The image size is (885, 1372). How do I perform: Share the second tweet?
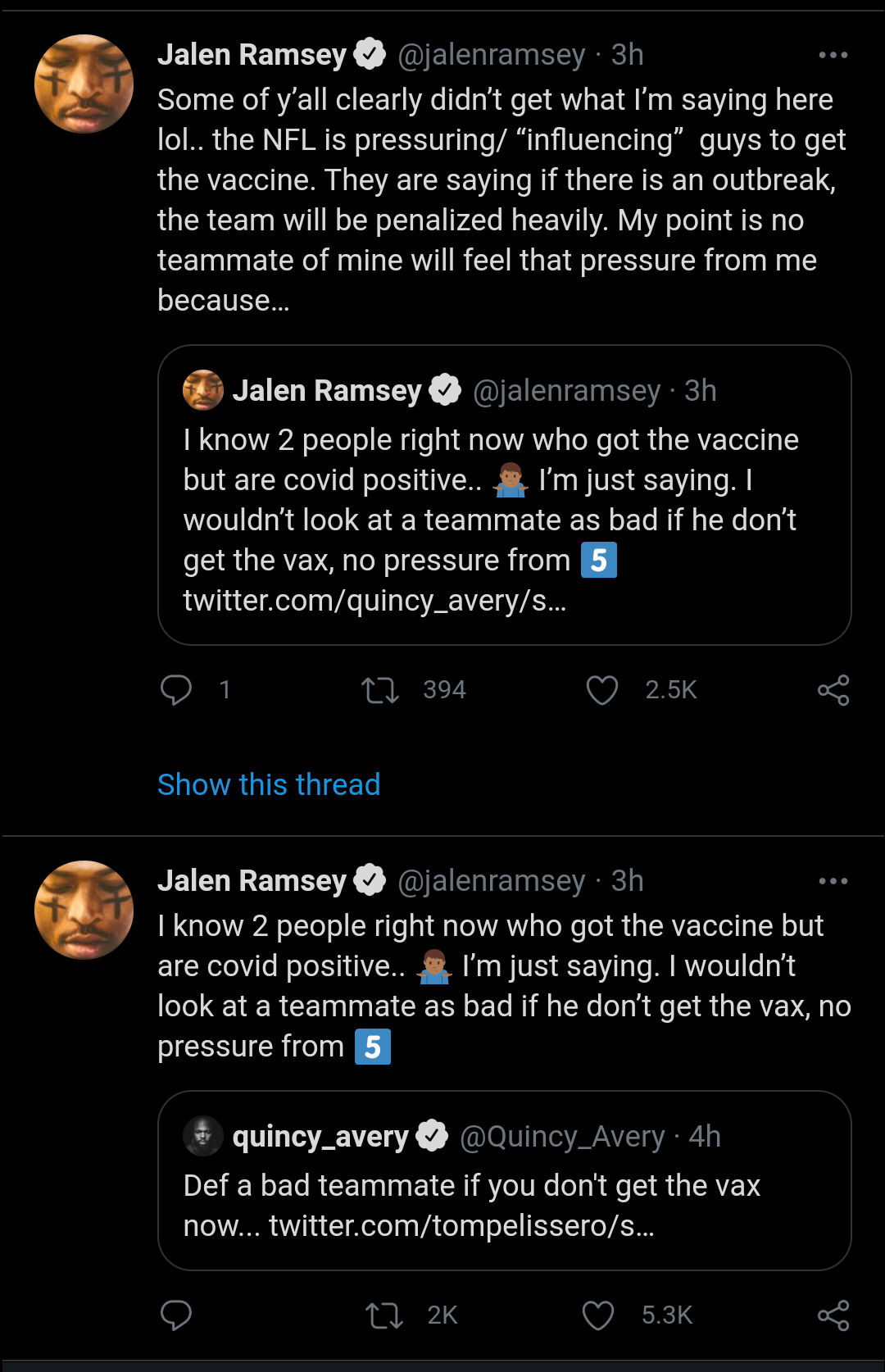833,1315
